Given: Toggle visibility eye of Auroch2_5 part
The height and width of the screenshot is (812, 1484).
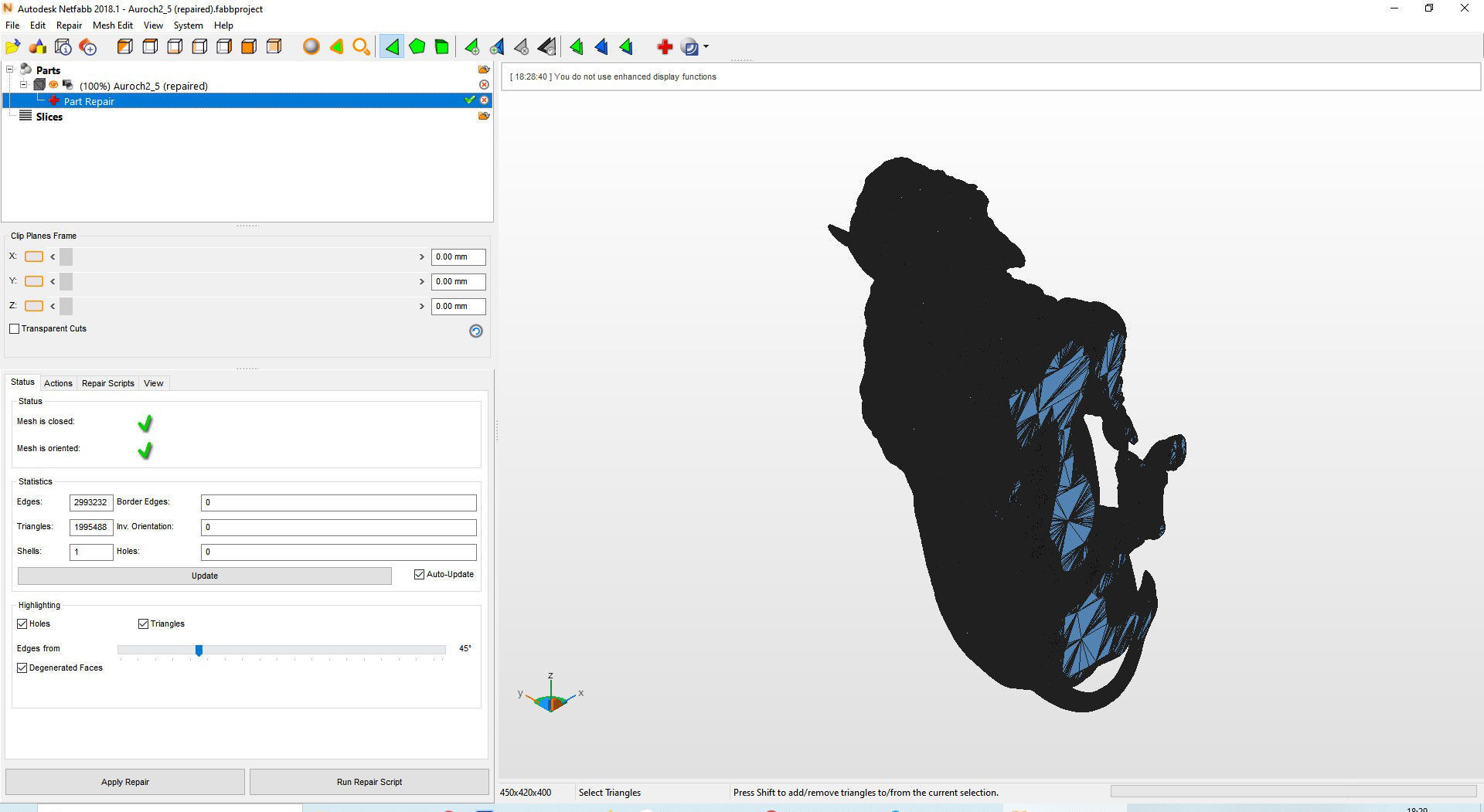Looking at the screenshot, I should coord(53,84).
